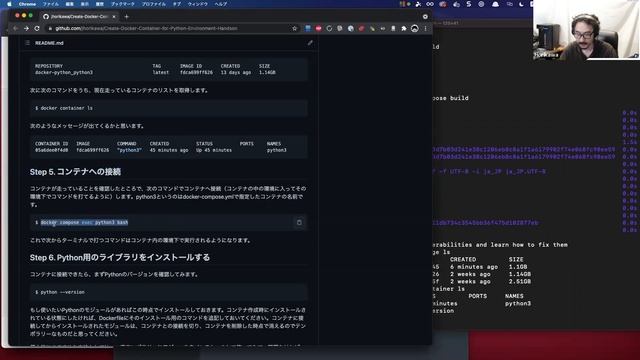640x360 pixels.
Task: Click the S-shaped menu bar icon
Action: coord(469,4)
